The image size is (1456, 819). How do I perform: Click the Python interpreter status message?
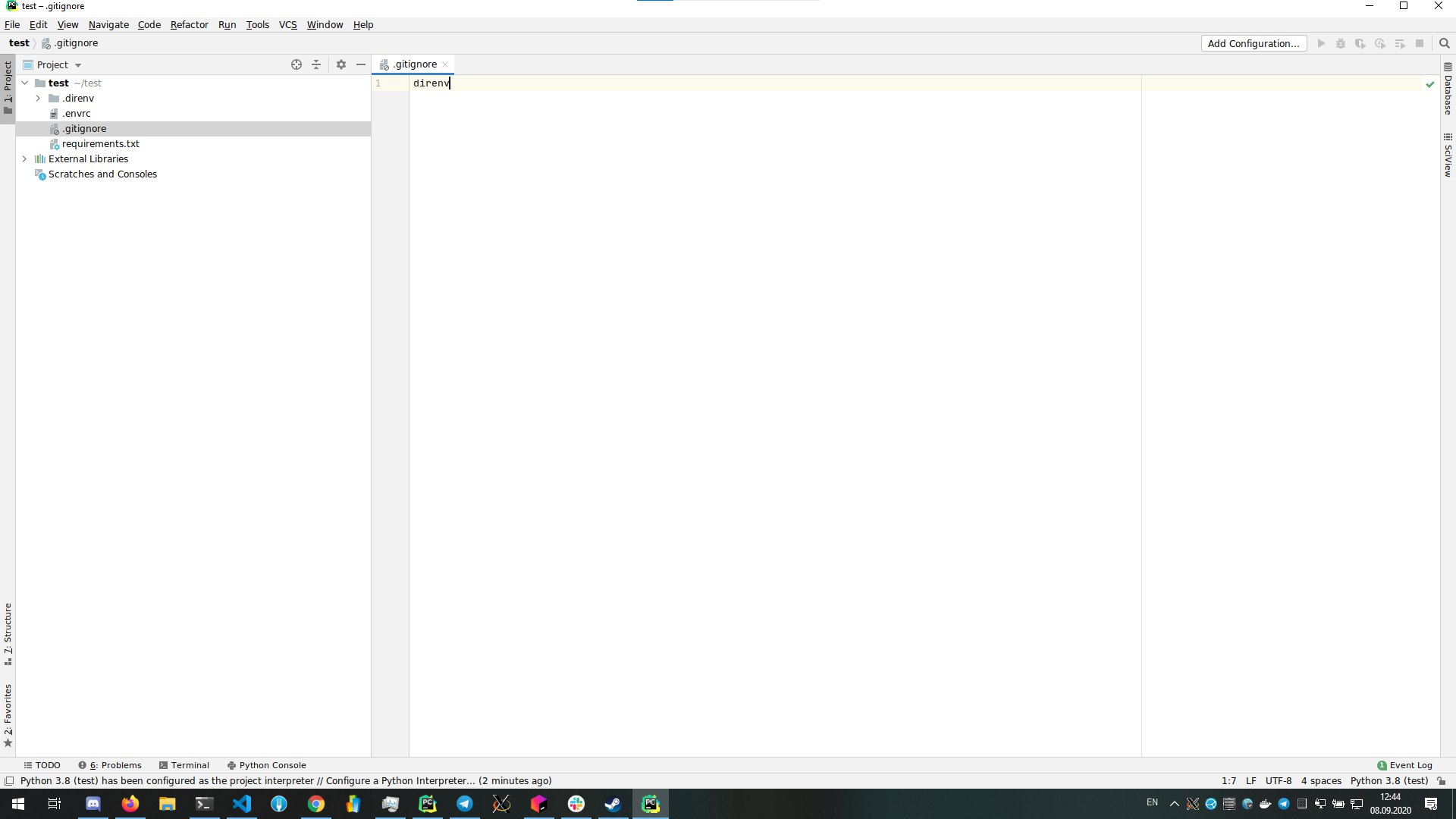[286, 781]
